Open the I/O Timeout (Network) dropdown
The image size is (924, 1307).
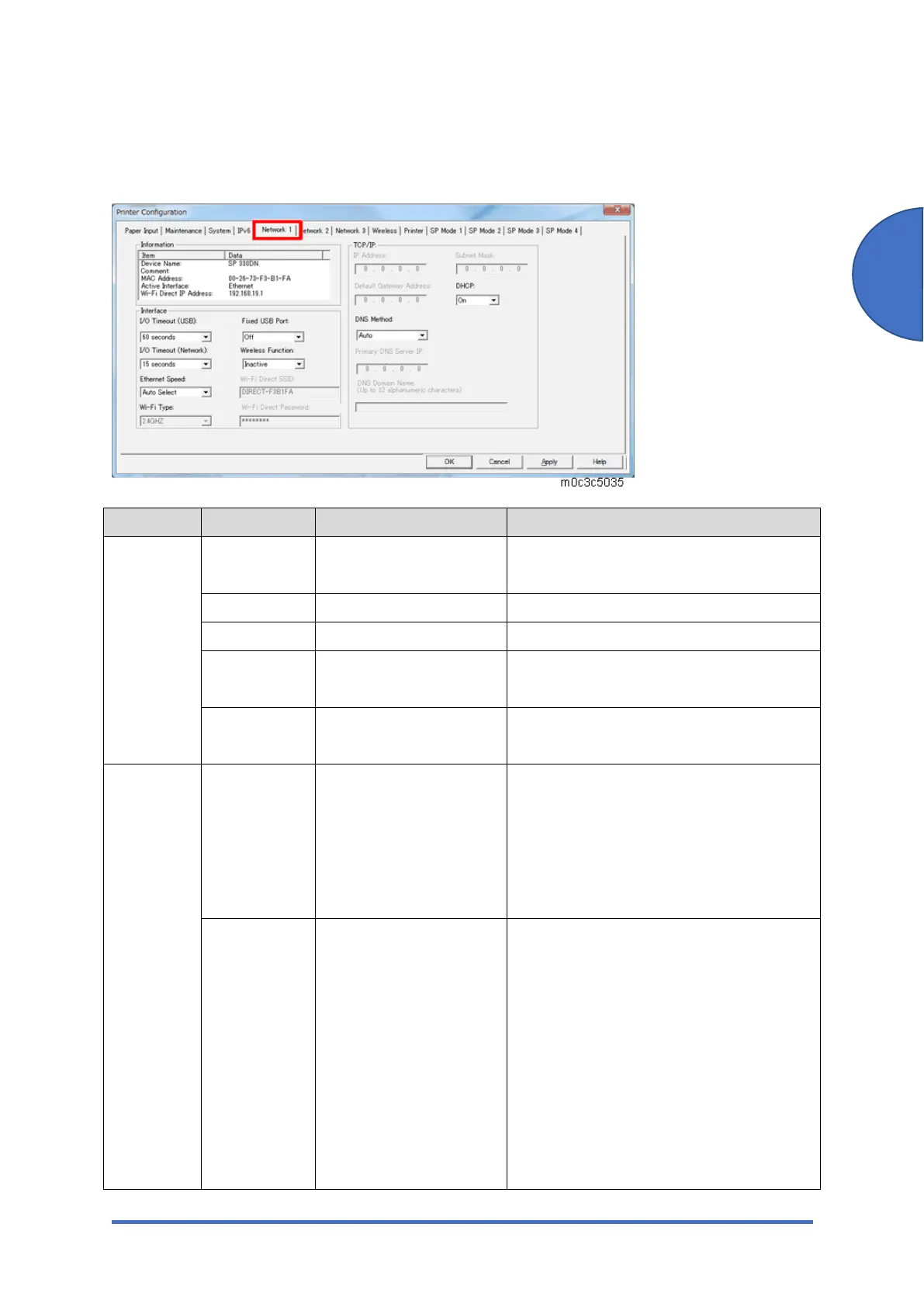175,364
